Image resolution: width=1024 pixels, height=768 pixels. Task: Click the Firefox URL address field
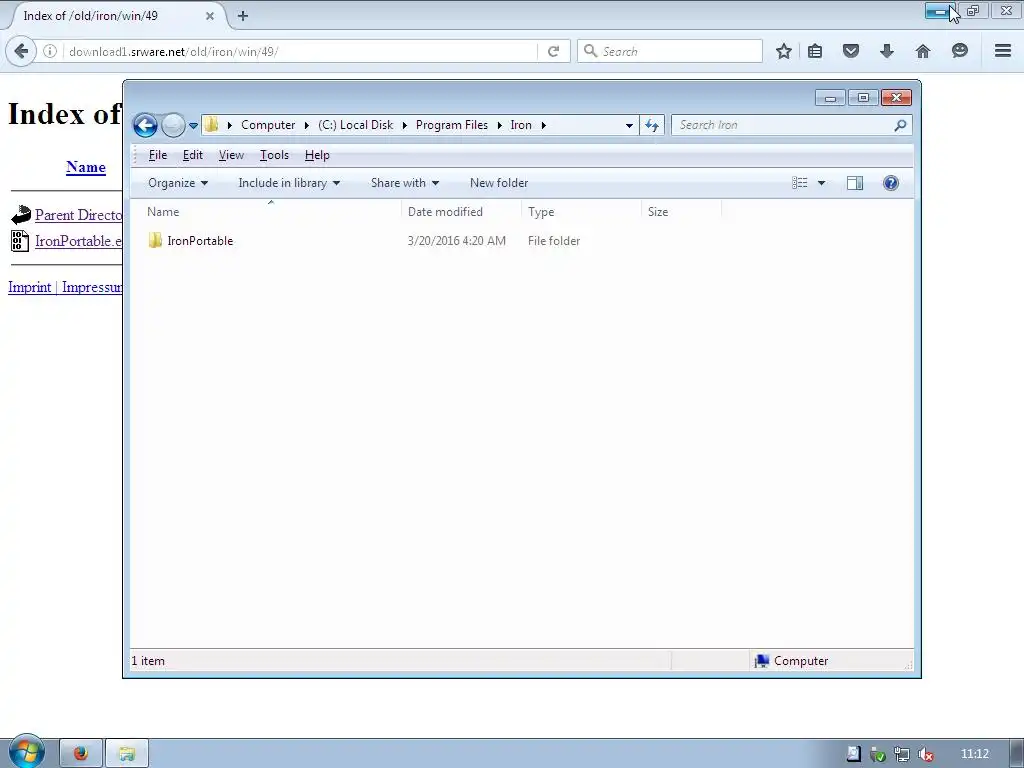pos(299,51)
